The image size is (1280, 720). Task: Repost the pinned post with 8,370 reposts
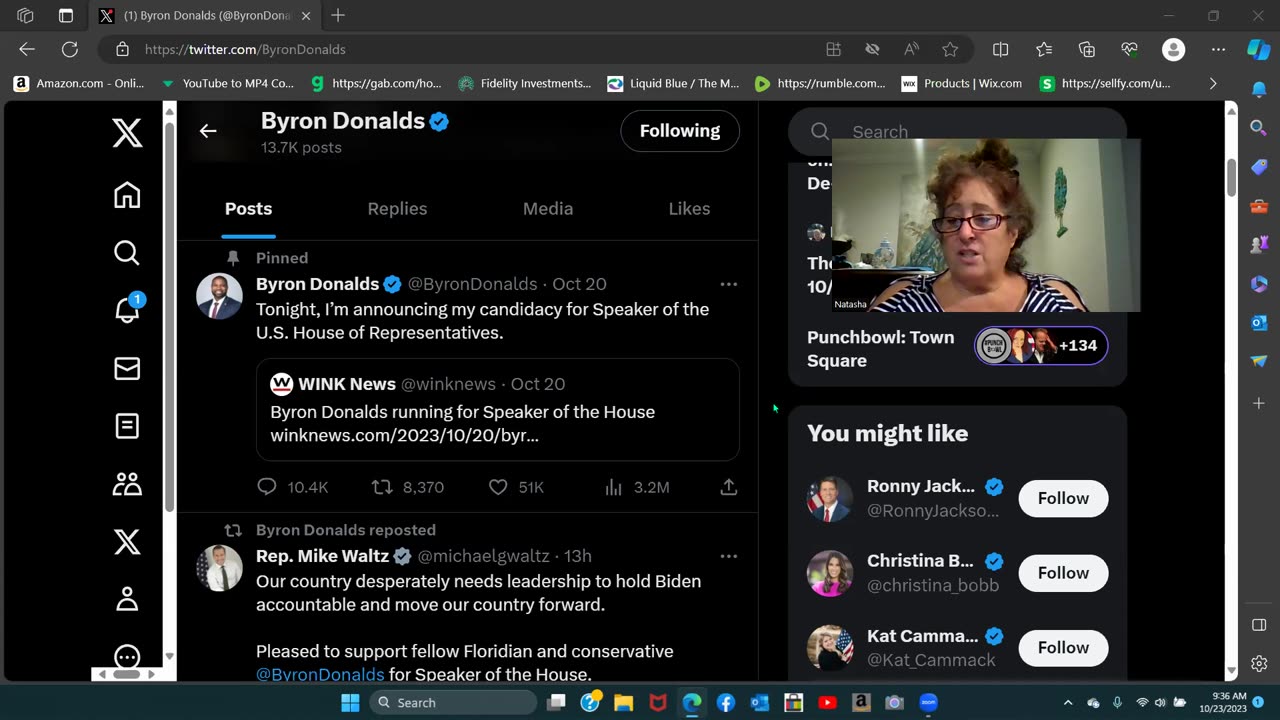pos(381,487)
